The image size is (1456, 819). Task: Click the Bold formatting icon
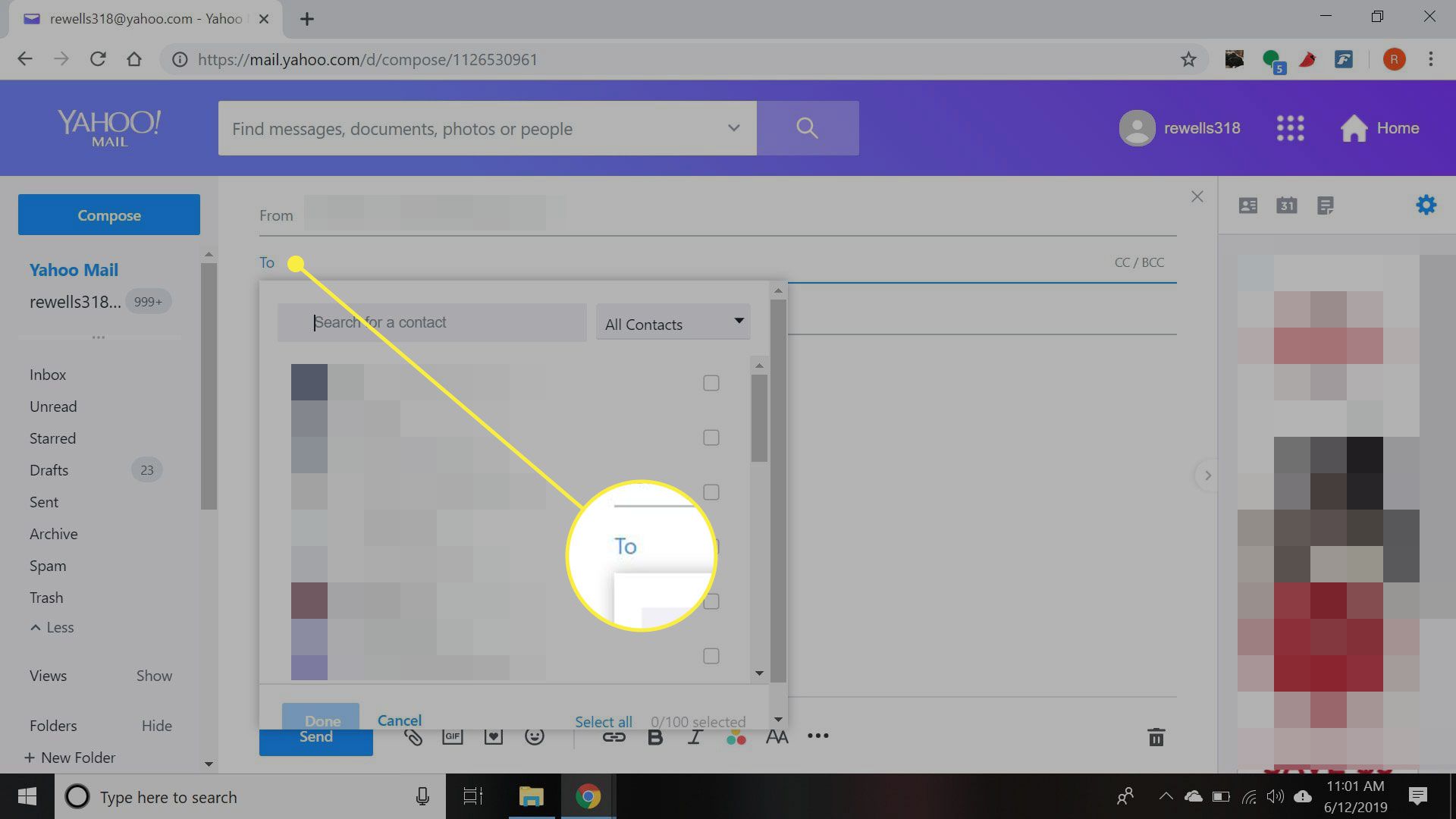click(x=654, y=737)
